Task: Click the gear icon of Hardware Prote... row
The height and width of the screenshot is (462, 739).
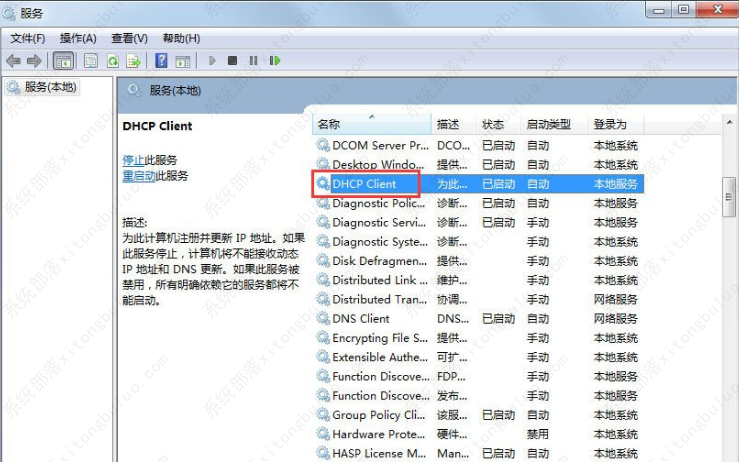Action: point(323,434)
